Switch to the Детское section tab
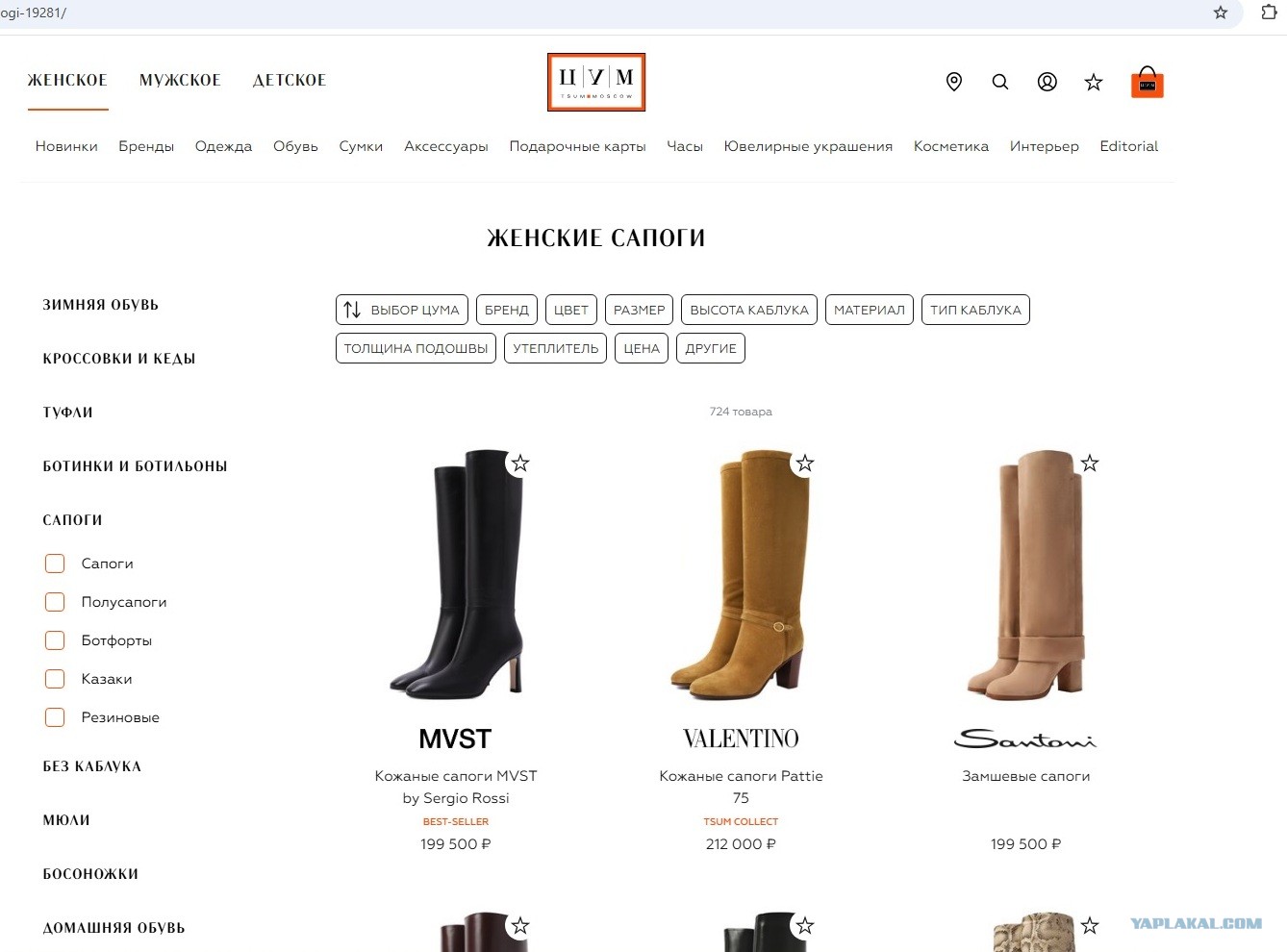This screenshot has width=1287, height=952. click(290, 81)
